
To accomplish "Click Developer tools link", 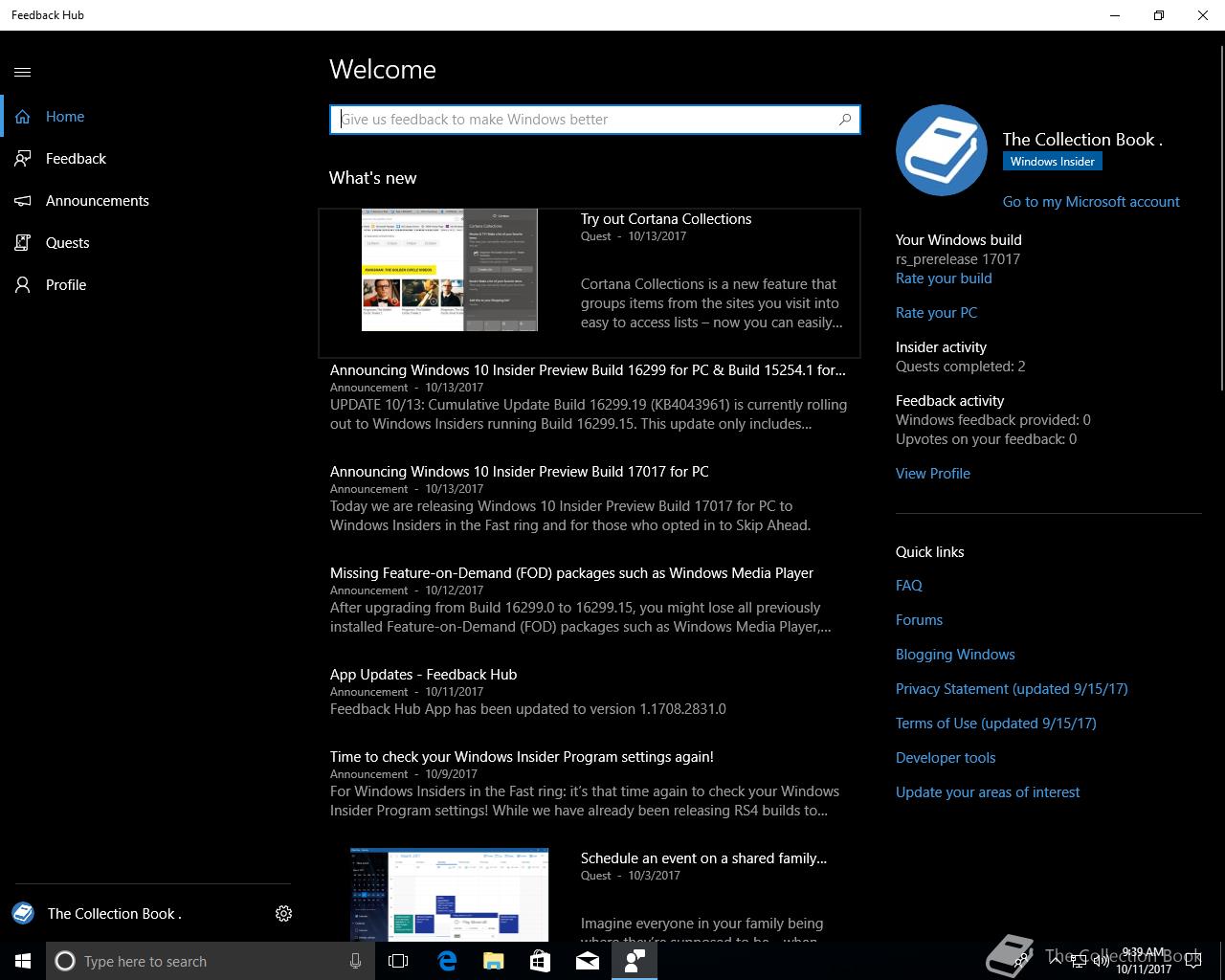I will point(946,758).
